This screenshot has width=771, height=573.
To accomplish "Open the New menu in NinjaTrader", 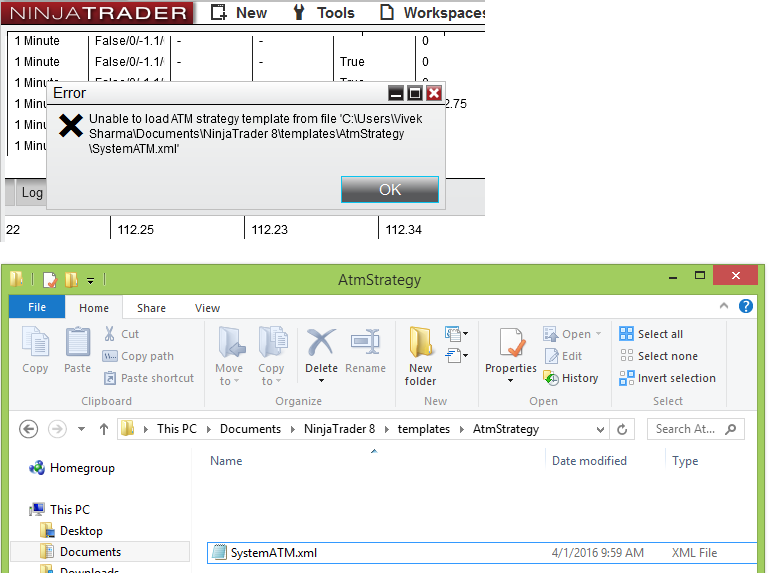I will (239, 12).
